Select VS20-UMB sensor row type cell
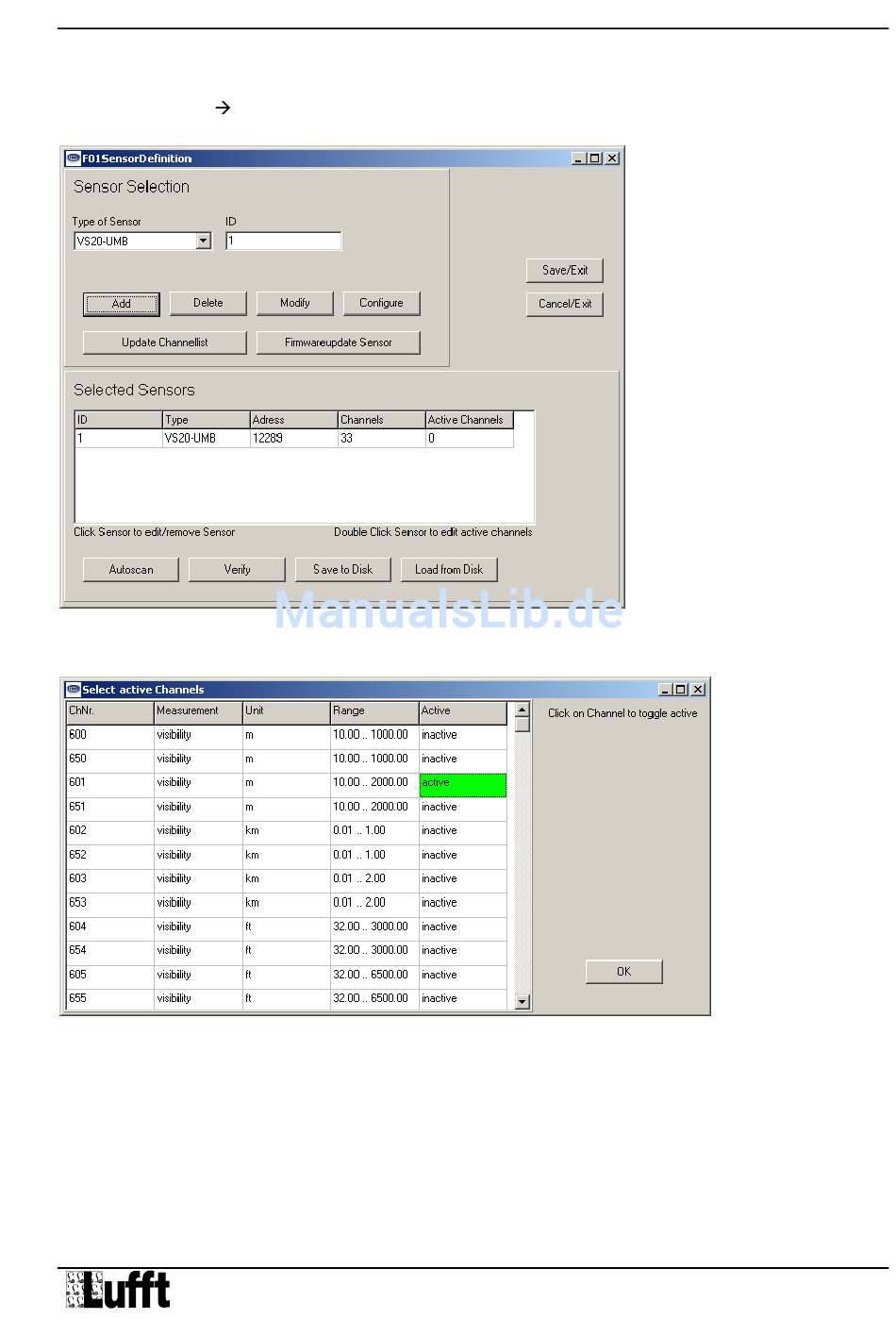Viewport: 896px width, 1319px height. point(206,439)
